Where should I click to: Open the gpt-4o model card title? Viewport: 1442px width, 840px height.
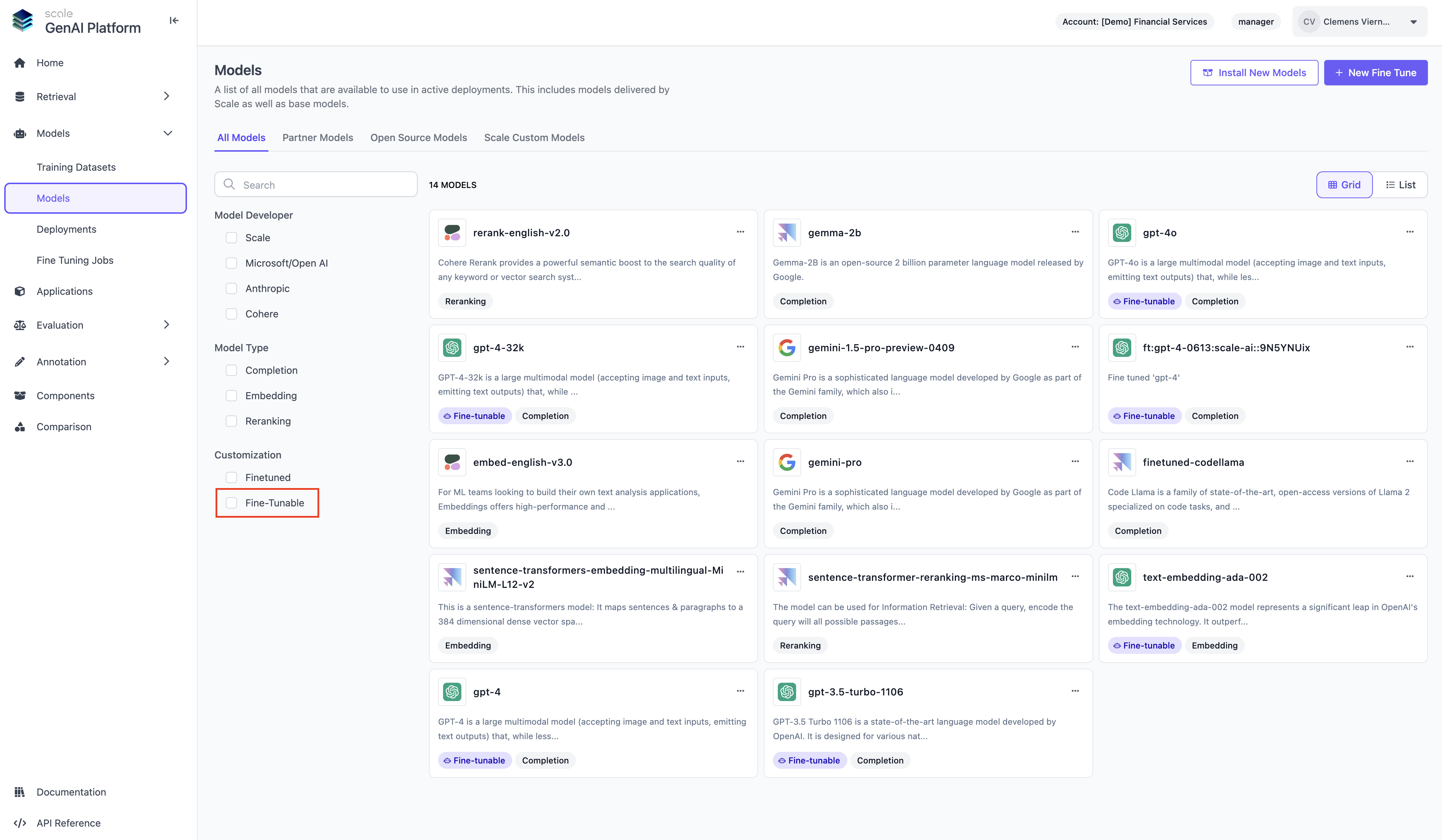[1159, 233]
